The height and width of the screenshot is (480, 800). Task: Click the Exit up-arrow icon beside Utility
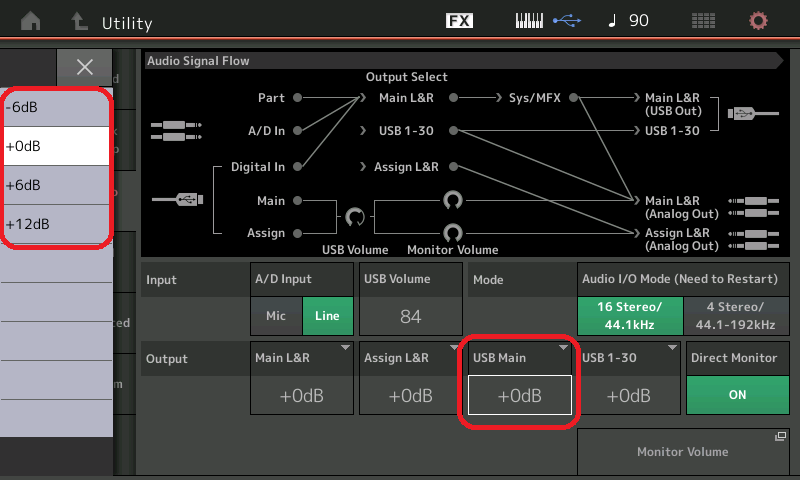tap(78, 21)
